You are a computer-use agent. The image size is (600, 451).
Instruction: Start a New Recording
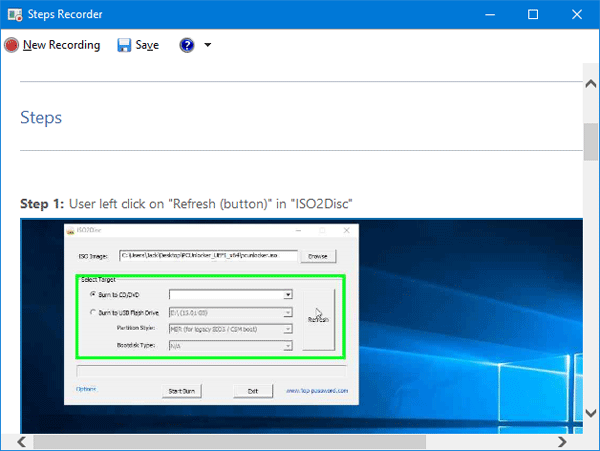coord(52,45)
